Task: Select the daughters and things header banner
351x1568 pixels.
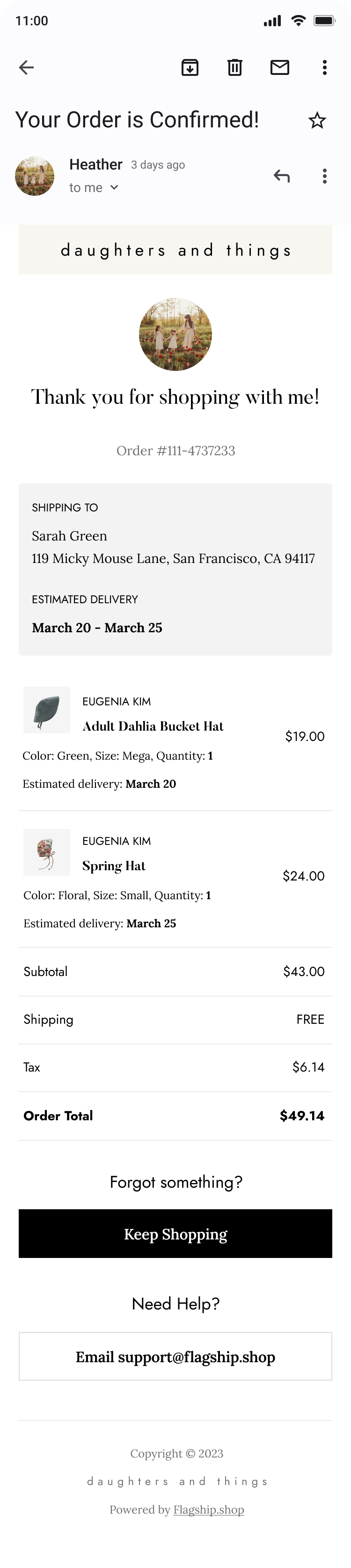Action: (175, 250)
